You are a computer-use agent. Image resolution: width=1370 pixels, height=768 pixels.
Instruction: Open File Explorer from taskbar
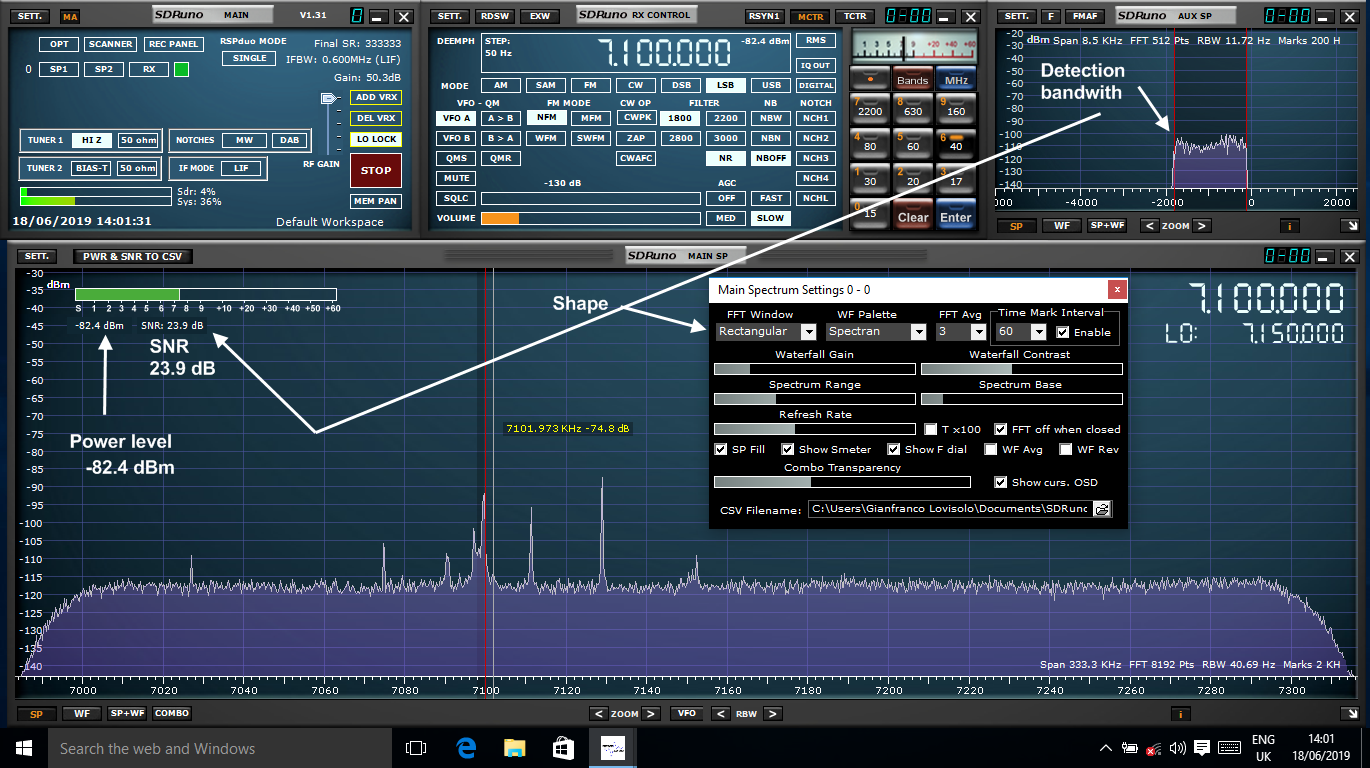point(514,748)
